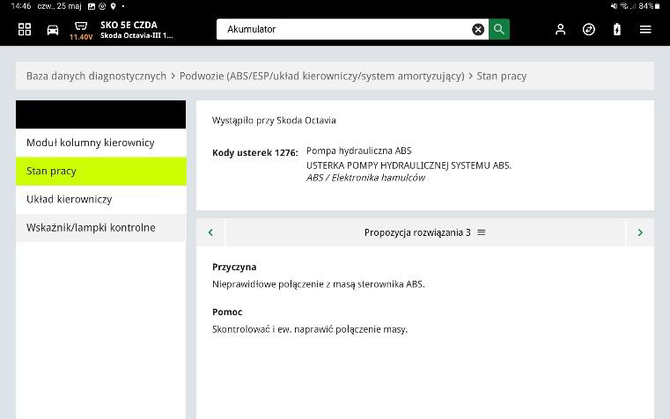Go to next solution proposal arrow
Image resolution: width=670 pixels, height=419 pixels.
point(640,232)
